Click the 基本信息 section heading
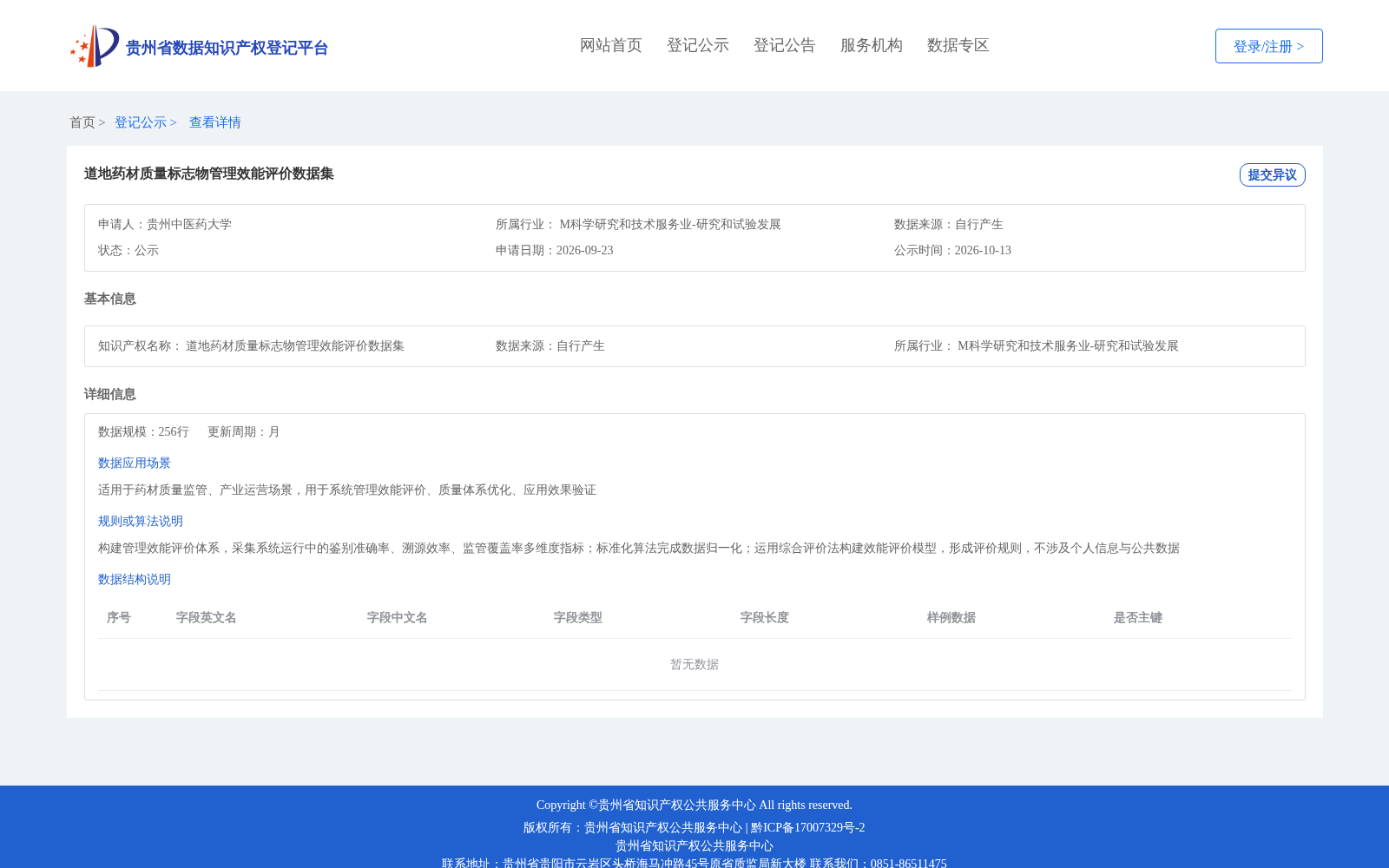 (x=110, y=299)
